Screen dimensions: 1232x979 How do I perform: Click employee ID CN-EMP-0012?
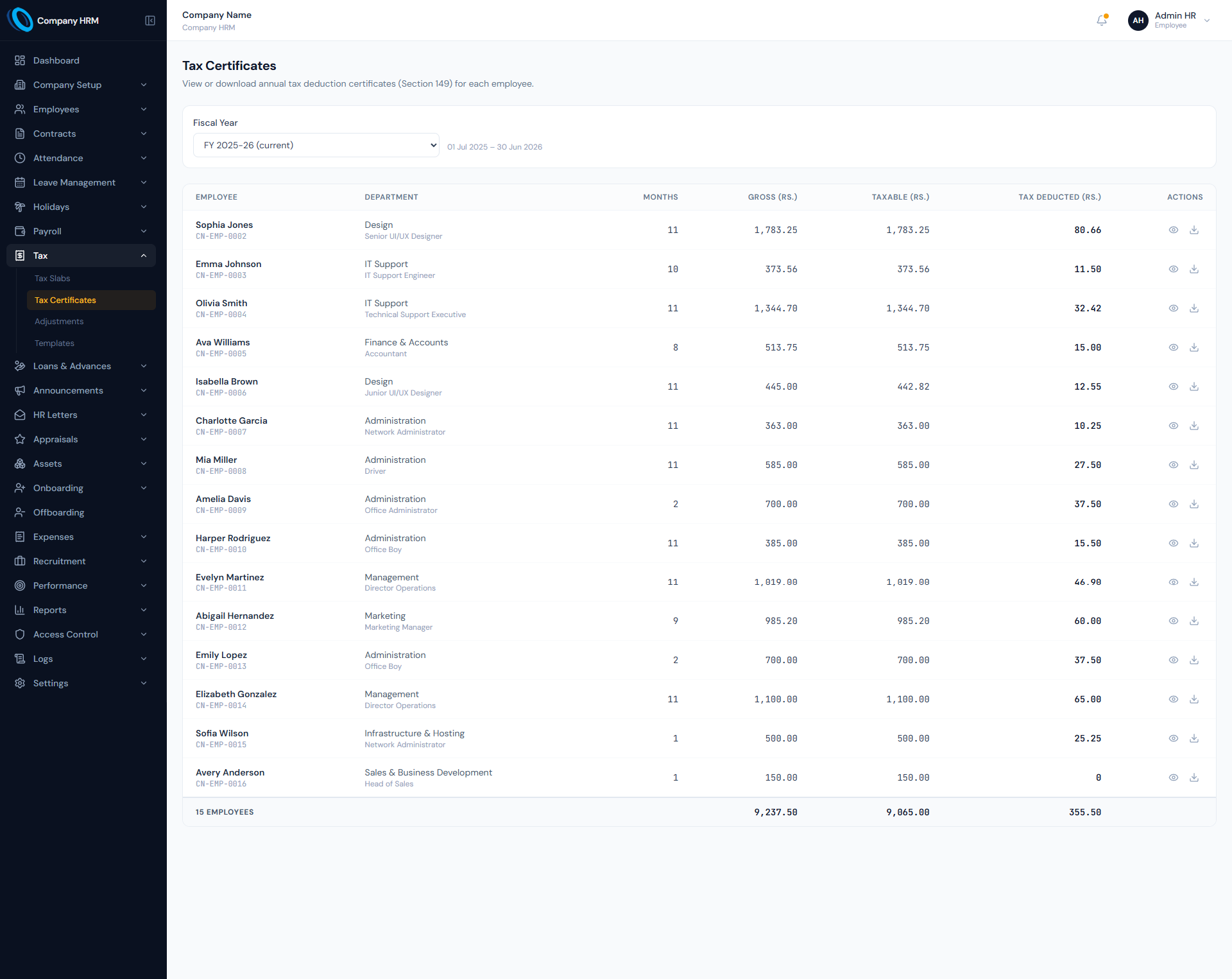221,627
